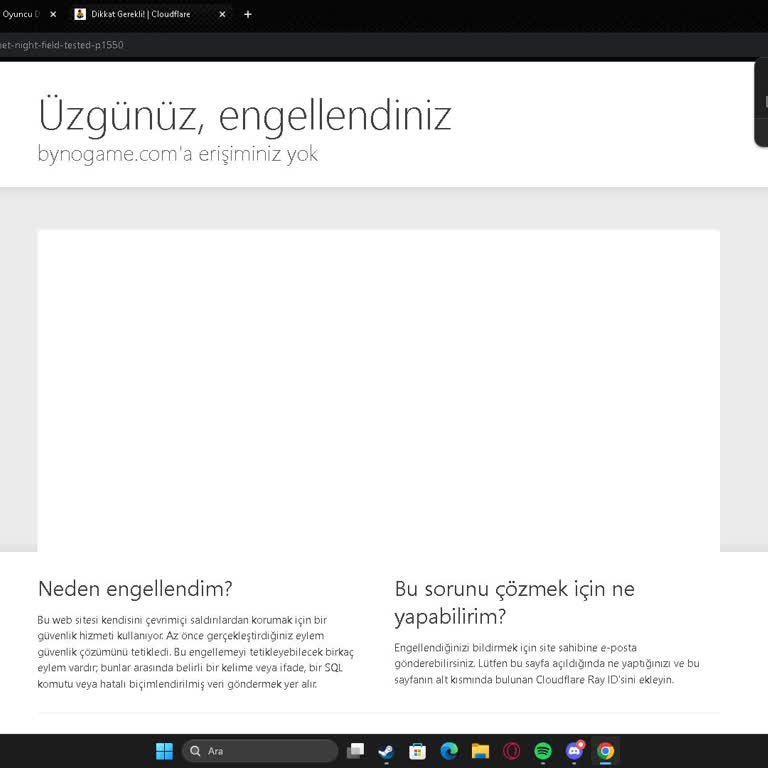
Task: Close the Oyuncu tab
Action: (x=53, y=14)
